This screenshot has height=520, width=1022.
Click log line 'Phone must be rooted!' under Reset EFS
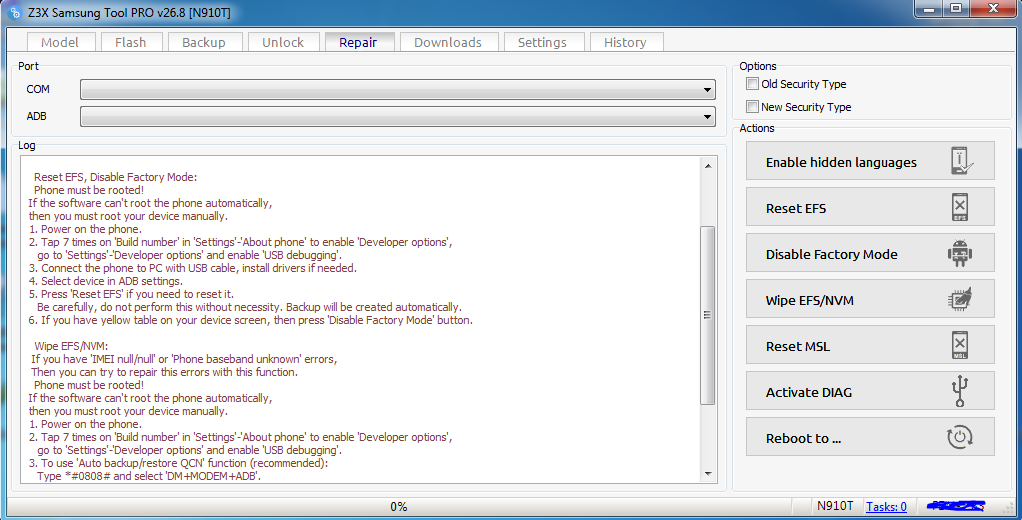point(89,190)
